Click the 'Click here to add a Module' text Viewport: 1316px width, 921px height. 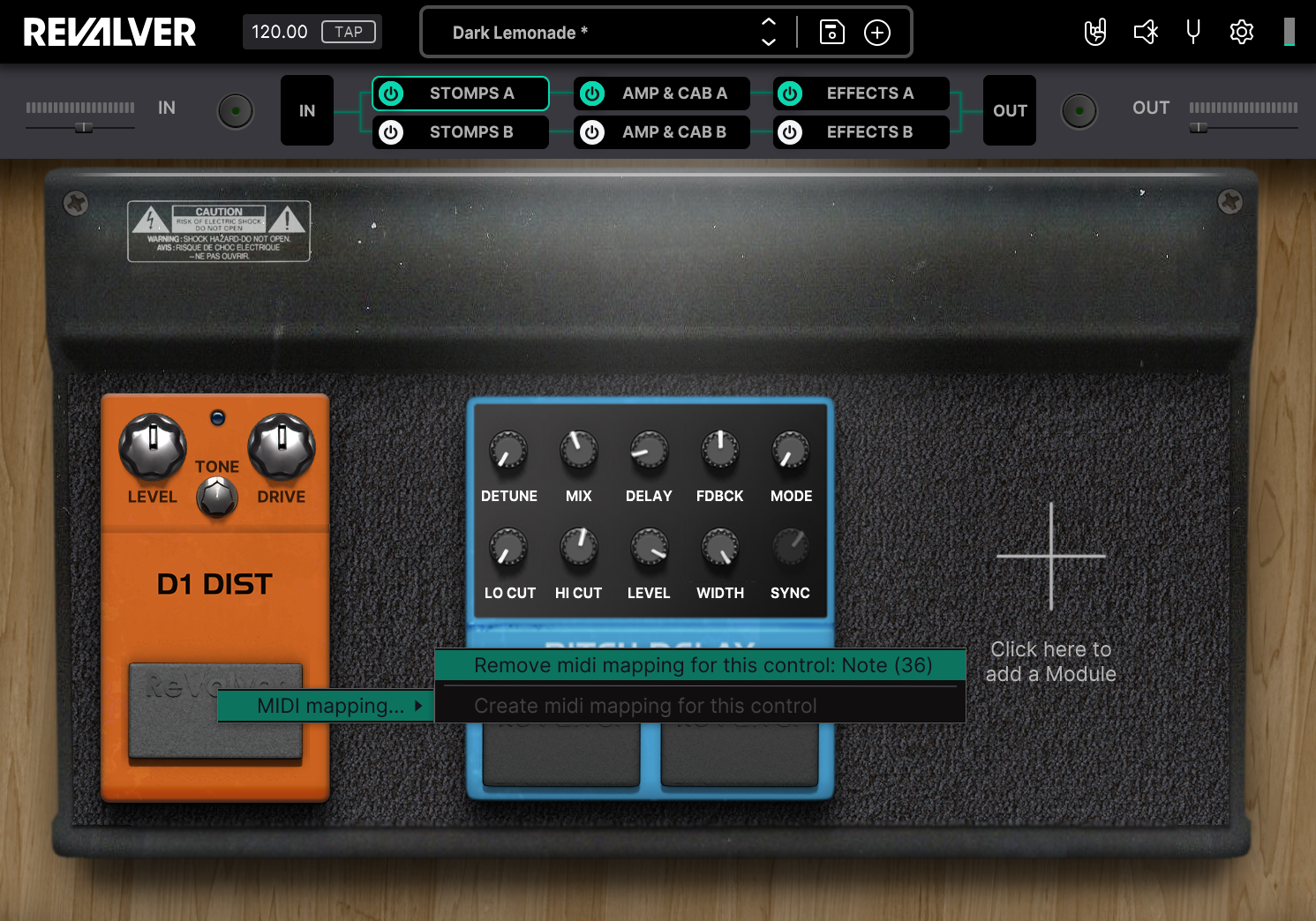(x=1051, y=662)
